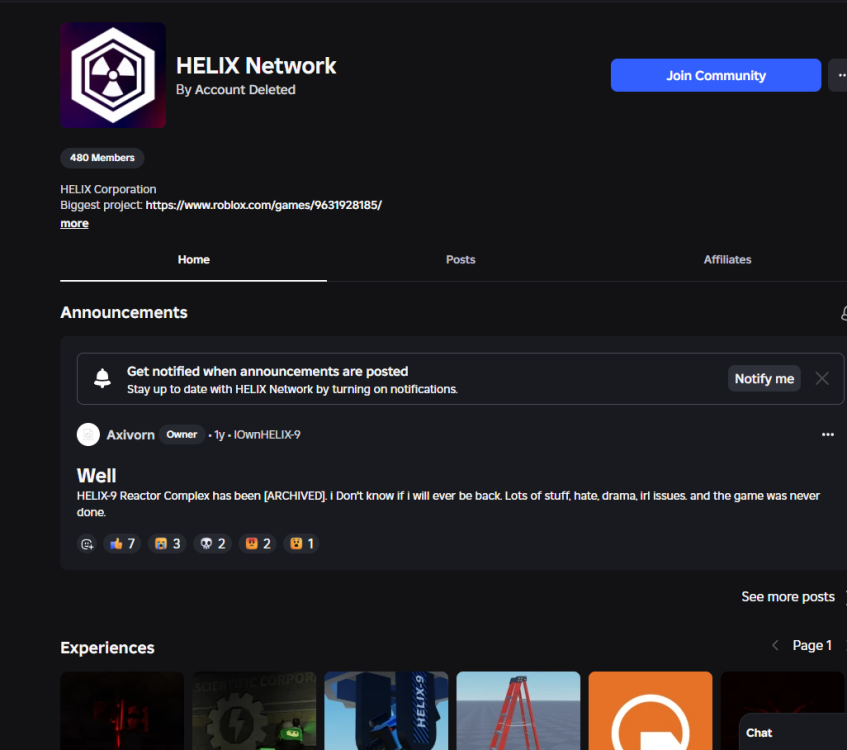Image resolution: width=847 pixels, height=750 pixels.
Task: Dismiss the announcement notification banner
Action: click(822, 379)
